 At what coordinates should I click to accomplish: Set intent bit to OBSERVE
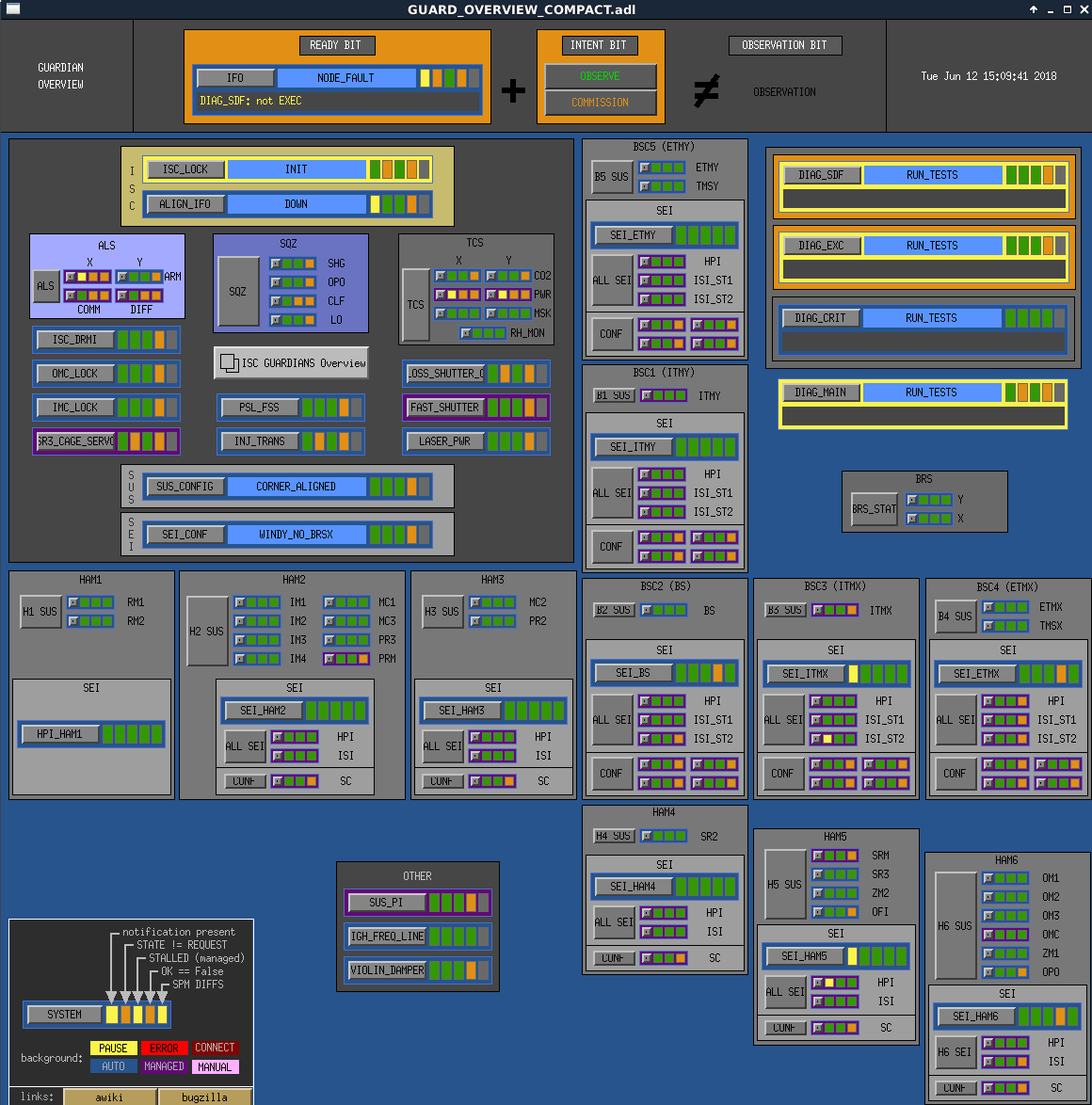[x=600, y=76]
